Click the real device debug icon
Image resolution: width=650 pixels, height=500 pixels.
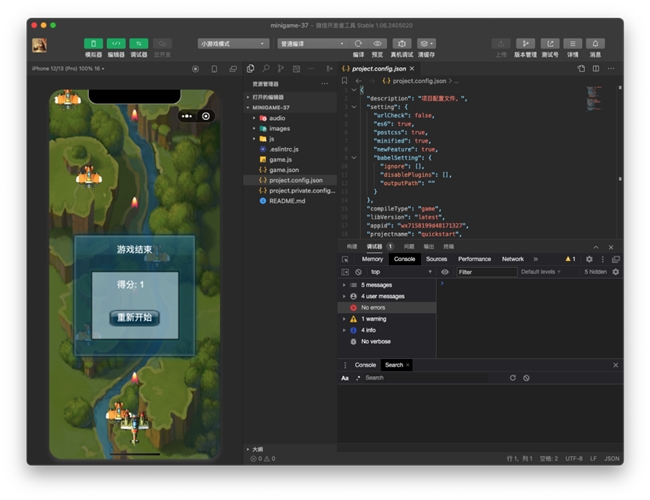[402, 44]
